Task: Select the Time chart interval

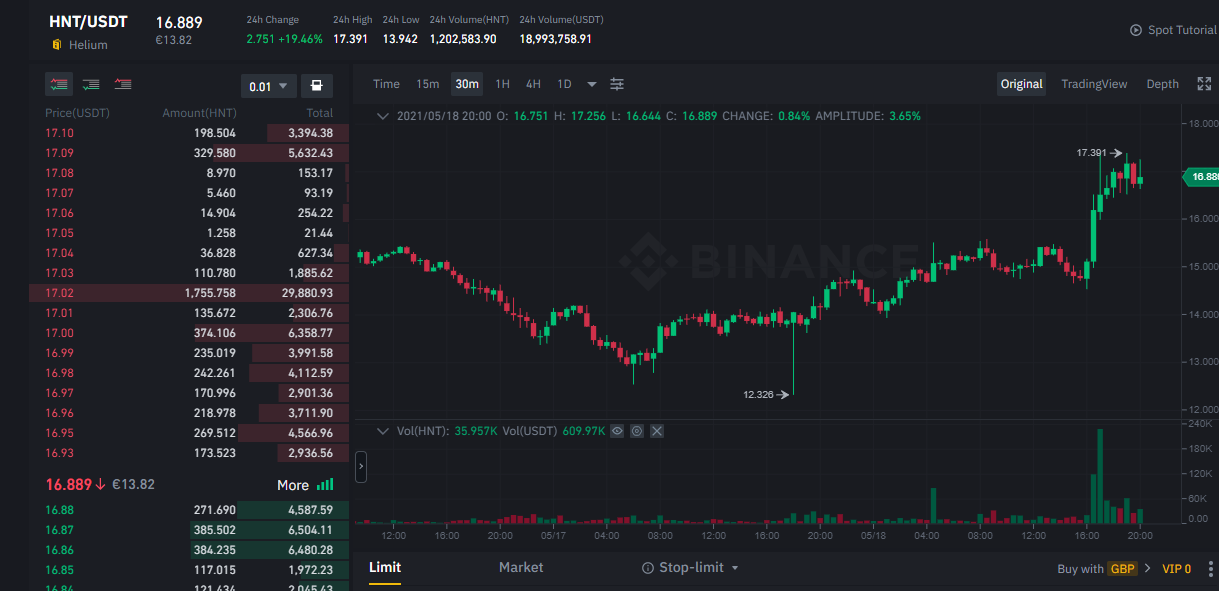Action: tap(386, 84)
